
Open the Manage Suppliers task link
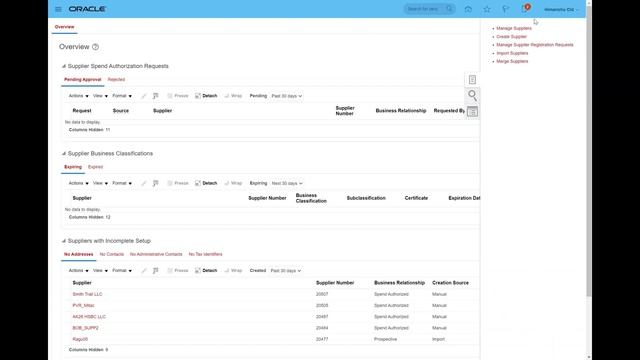click(514, 29)
